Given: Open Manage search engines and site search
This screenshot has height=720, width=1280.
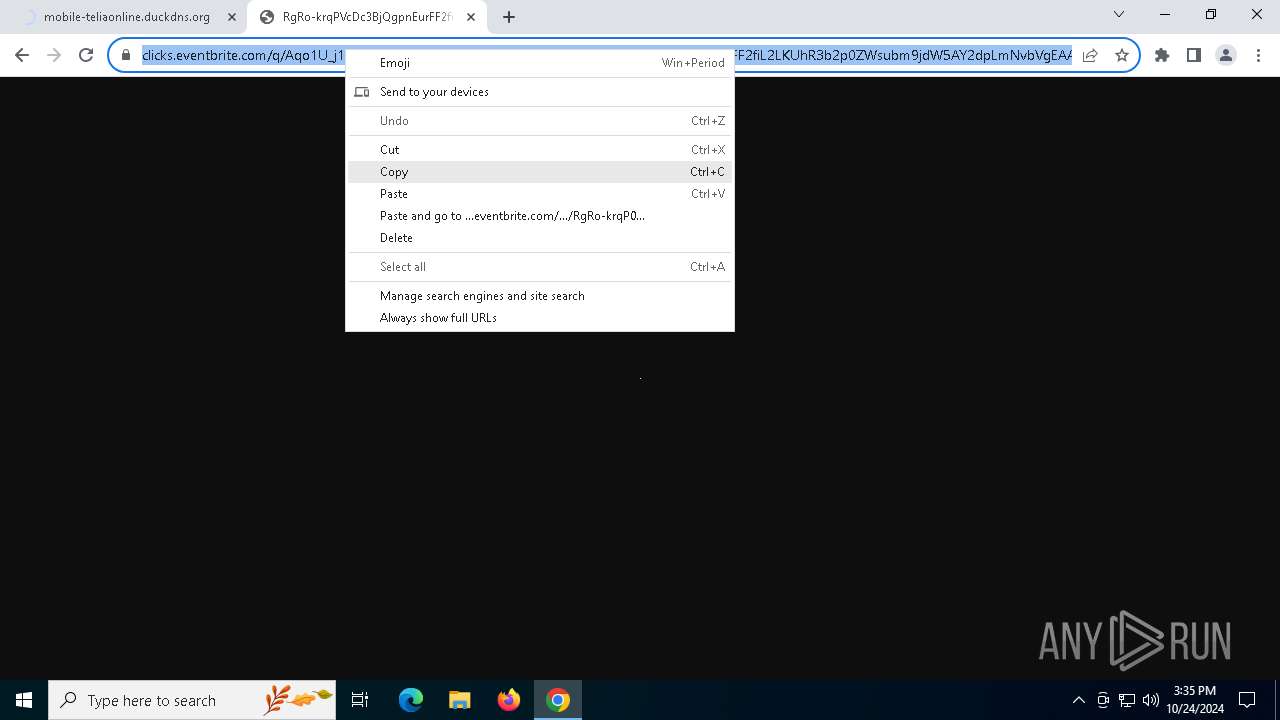Looking at the screenshot, I should point(540,296).
